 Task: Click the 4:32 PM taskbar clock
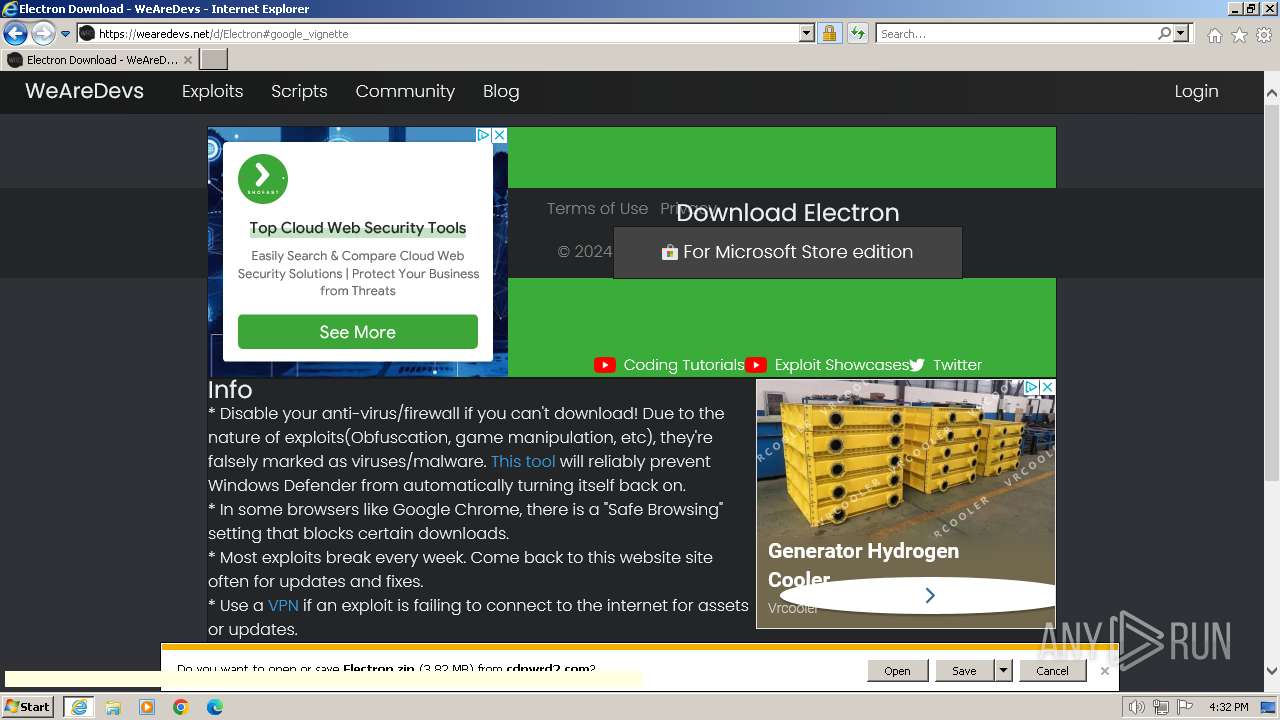tap(1228, 707)
